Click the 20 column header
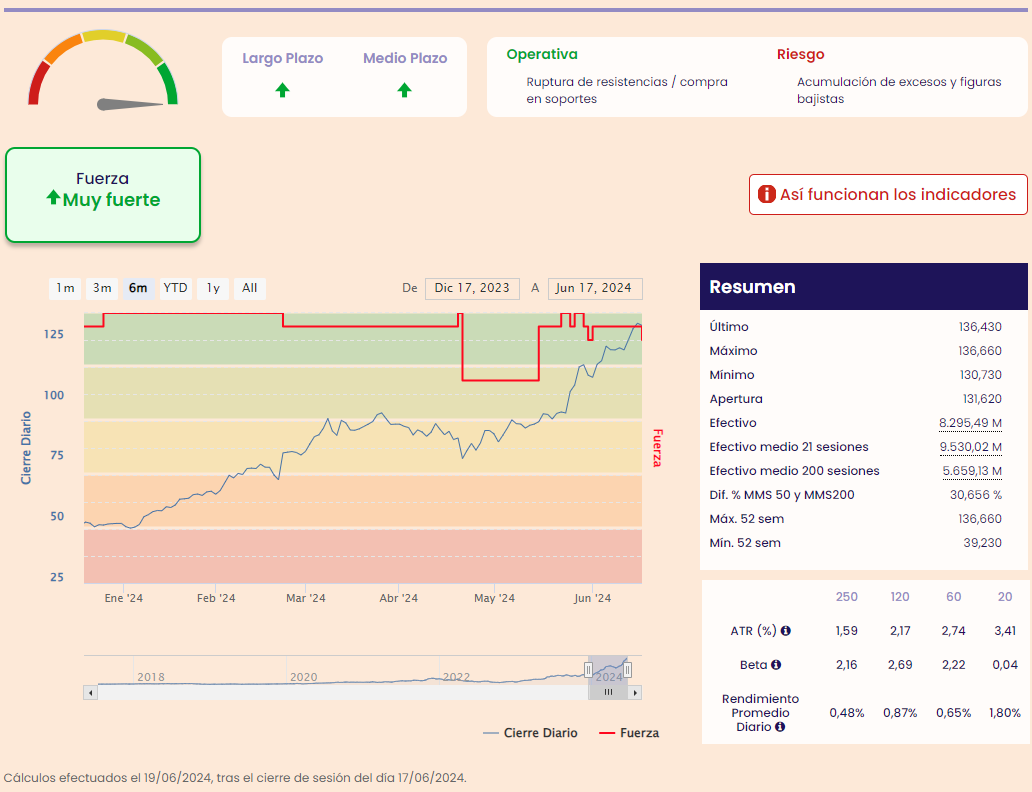Viewport: 1032px width, 792px height. point(1004,596)
